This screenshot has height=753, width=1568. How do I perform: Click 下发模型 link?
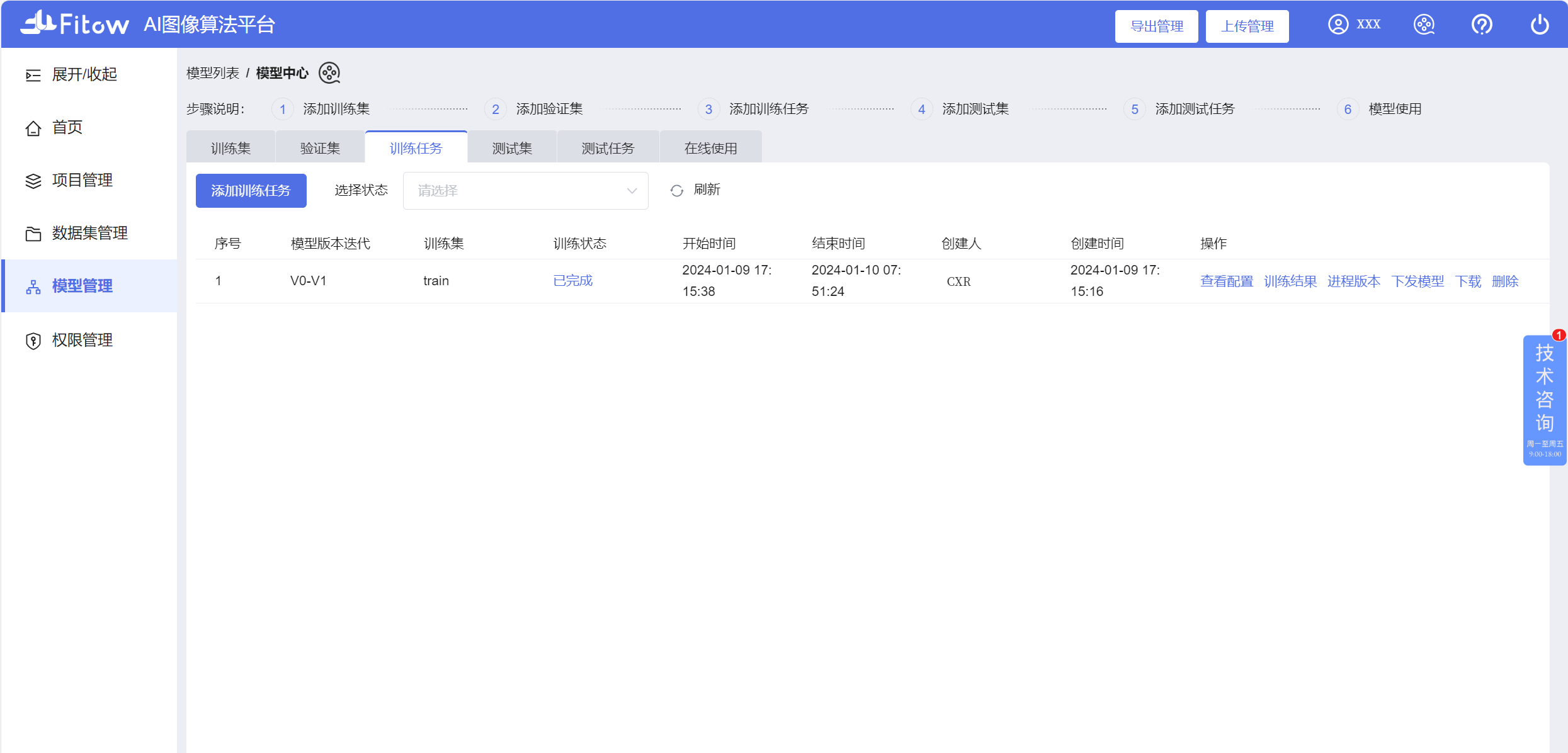[x=1417, y=281]
